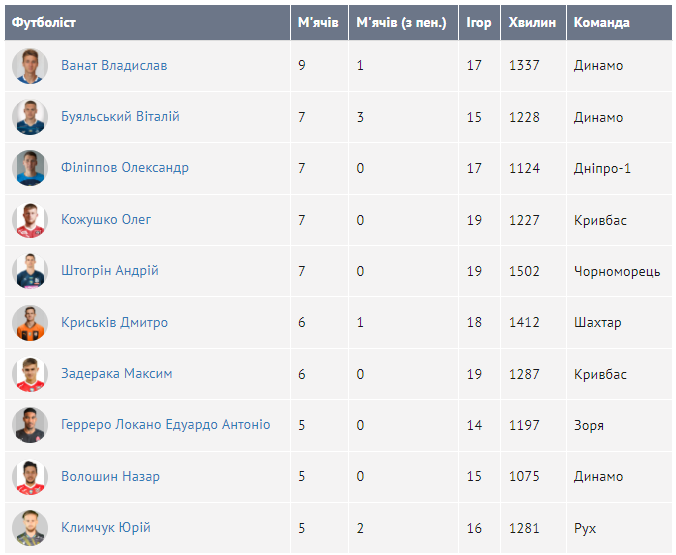Click Філіппов Олександр's player photo
The height and width of the screenshot is (555, 676).
[30, 168]
